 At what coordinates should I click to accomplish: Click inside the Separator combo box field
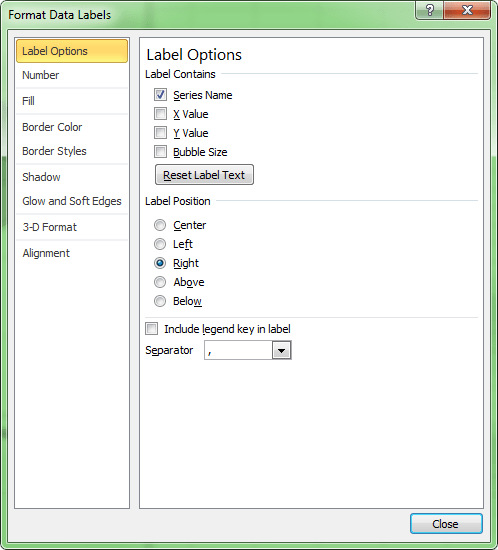(x=238, y=350)
